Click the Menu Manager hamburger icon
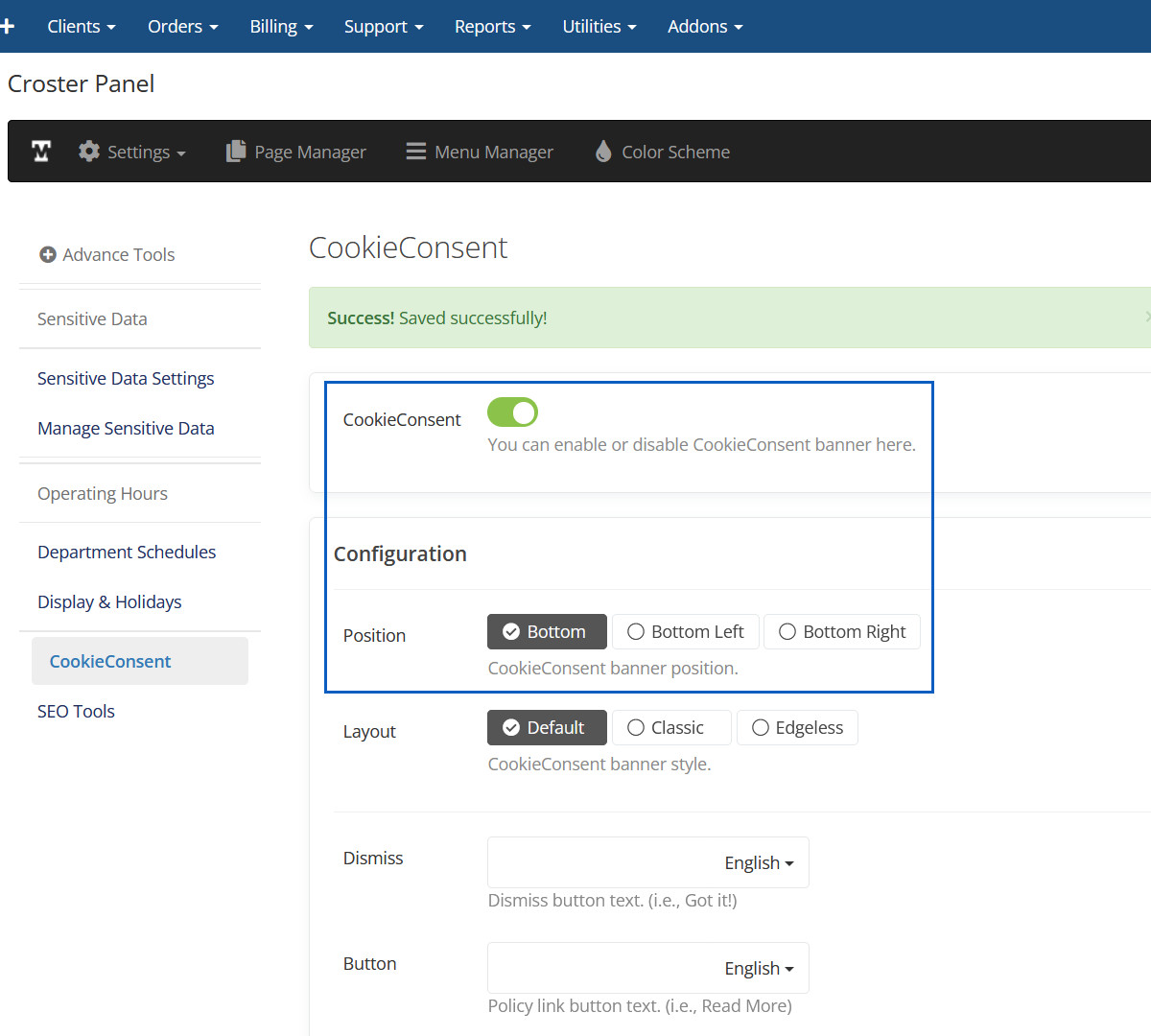 click(415, 152)
